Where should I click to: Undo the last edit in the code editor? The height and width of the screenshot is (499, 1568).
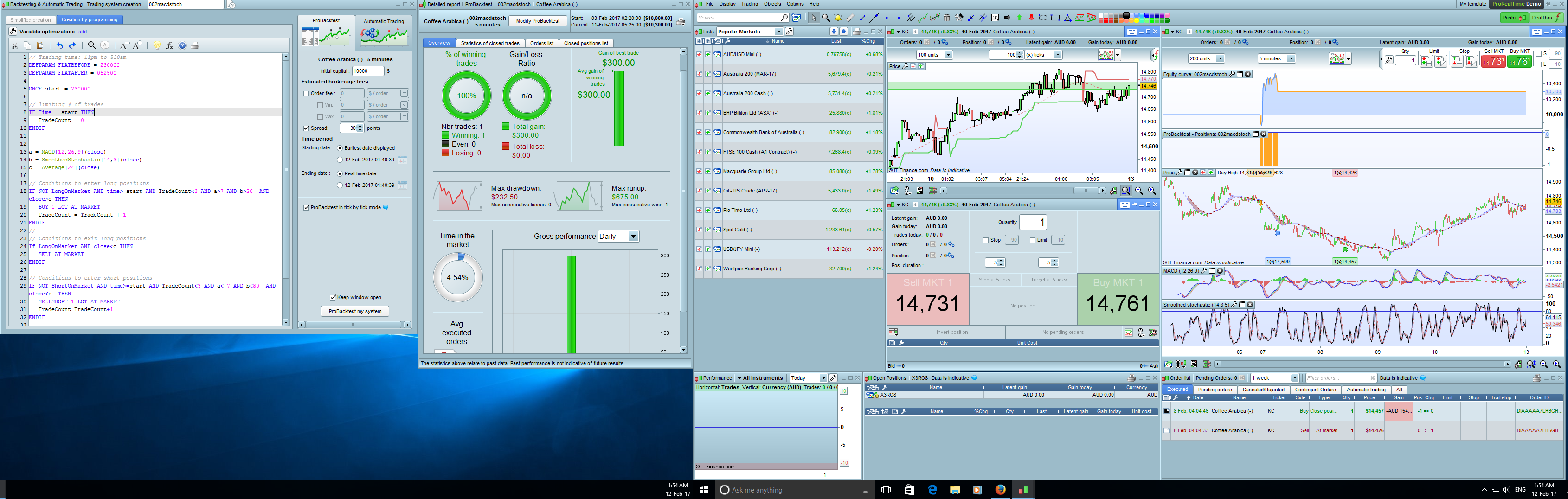pos(60,45)
